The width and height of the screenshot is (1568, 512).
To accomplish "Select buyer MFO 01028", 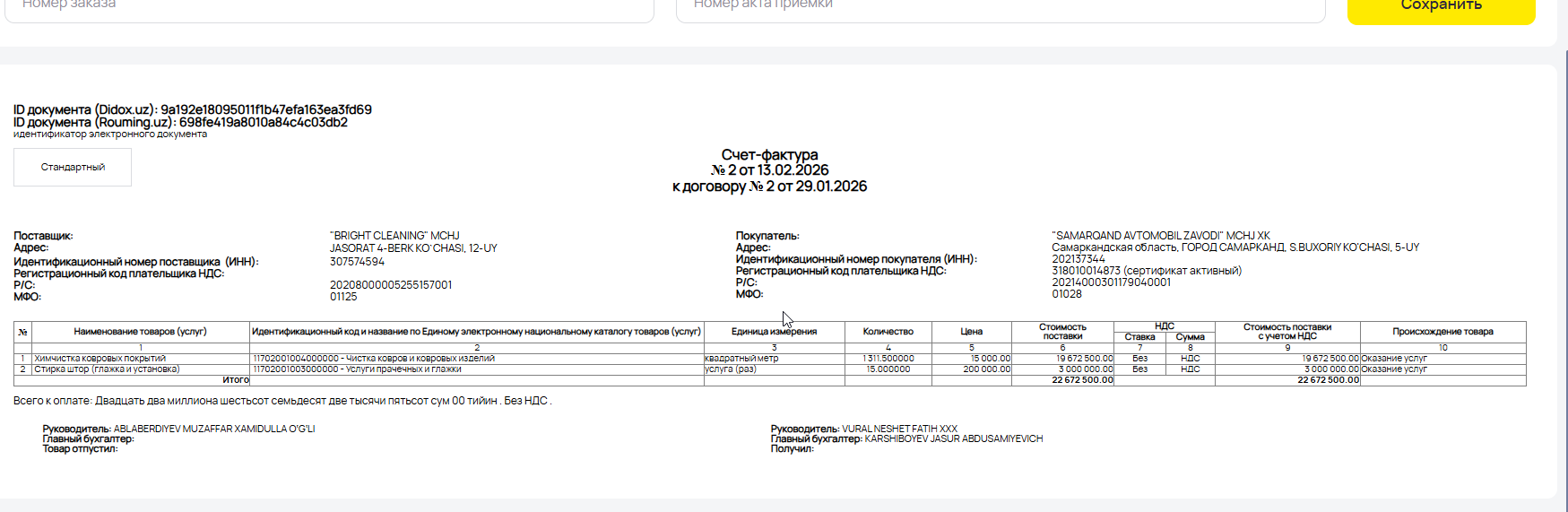I will coord(1067,294).
